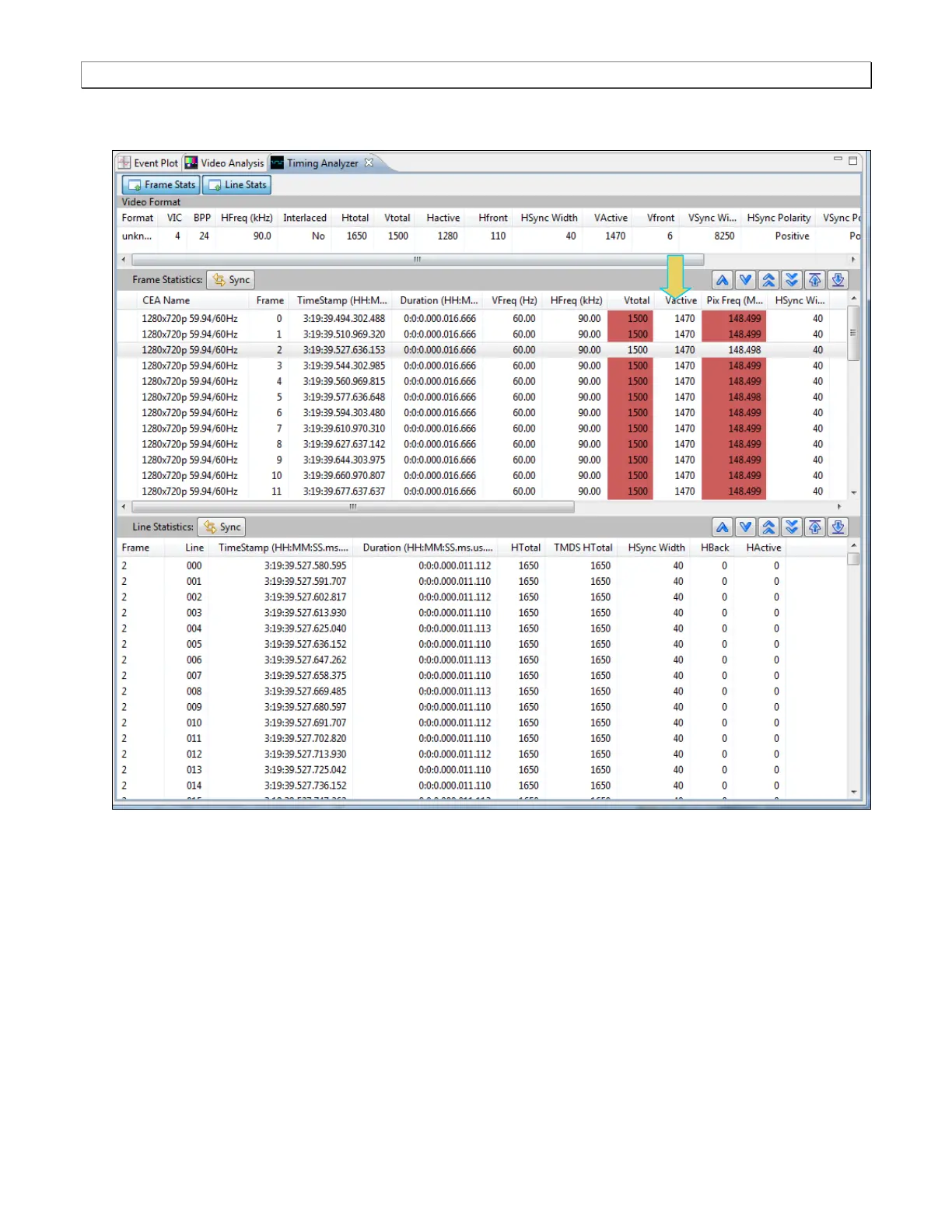Click the TMDS HTotal column header
This screenshot has height=1232, width=952.
tap(583, 548)
